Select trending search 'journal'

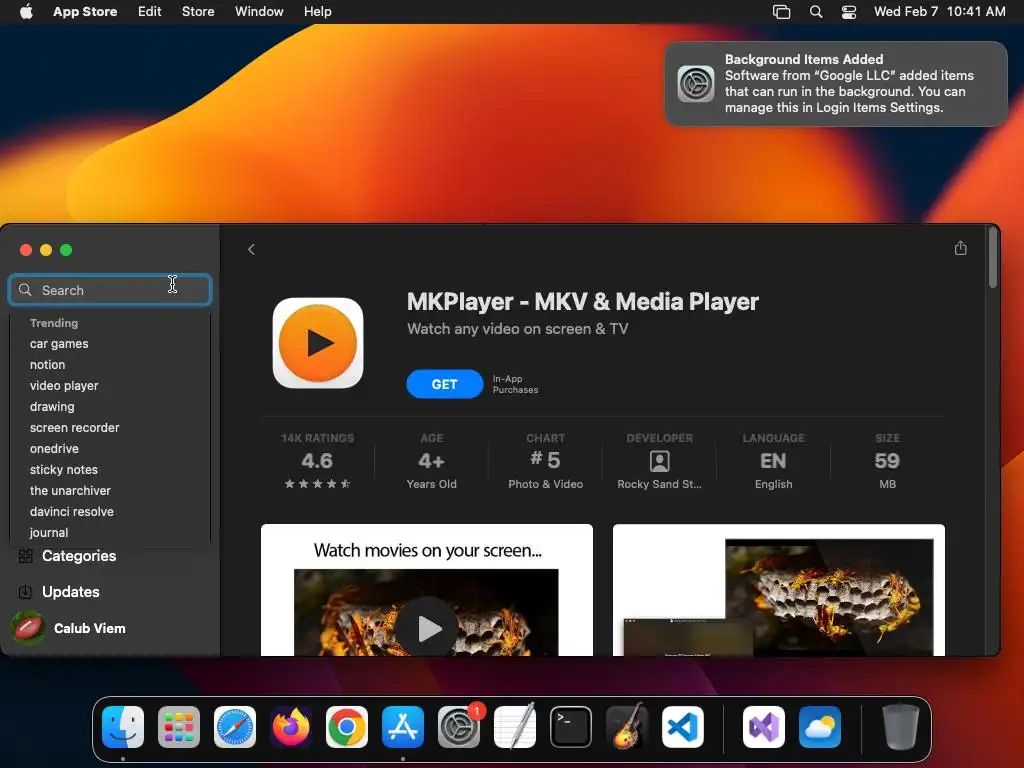coord(49,532)
